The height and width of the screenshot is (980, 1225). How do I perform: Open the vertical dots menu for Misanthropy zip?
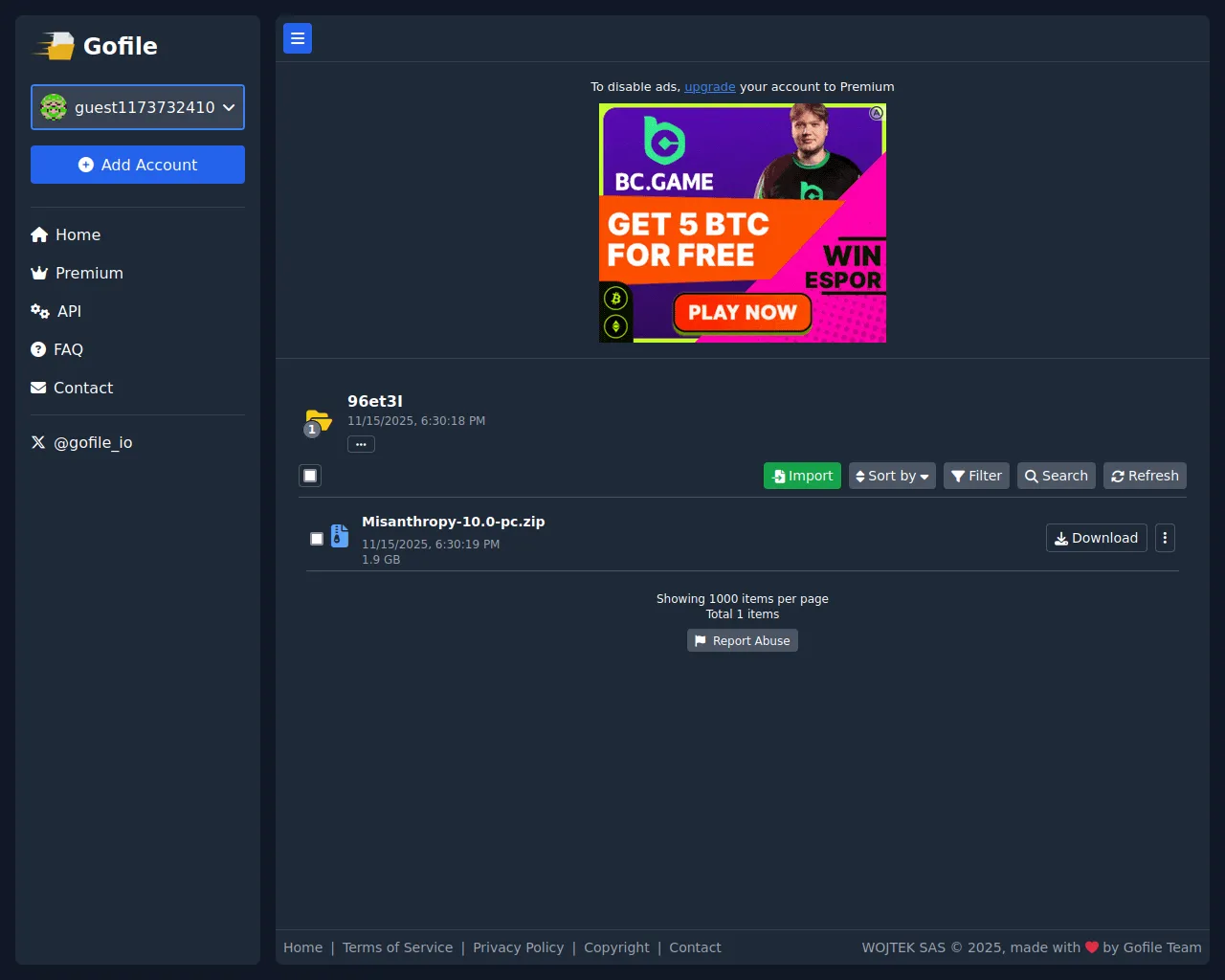coord(1165,538)
